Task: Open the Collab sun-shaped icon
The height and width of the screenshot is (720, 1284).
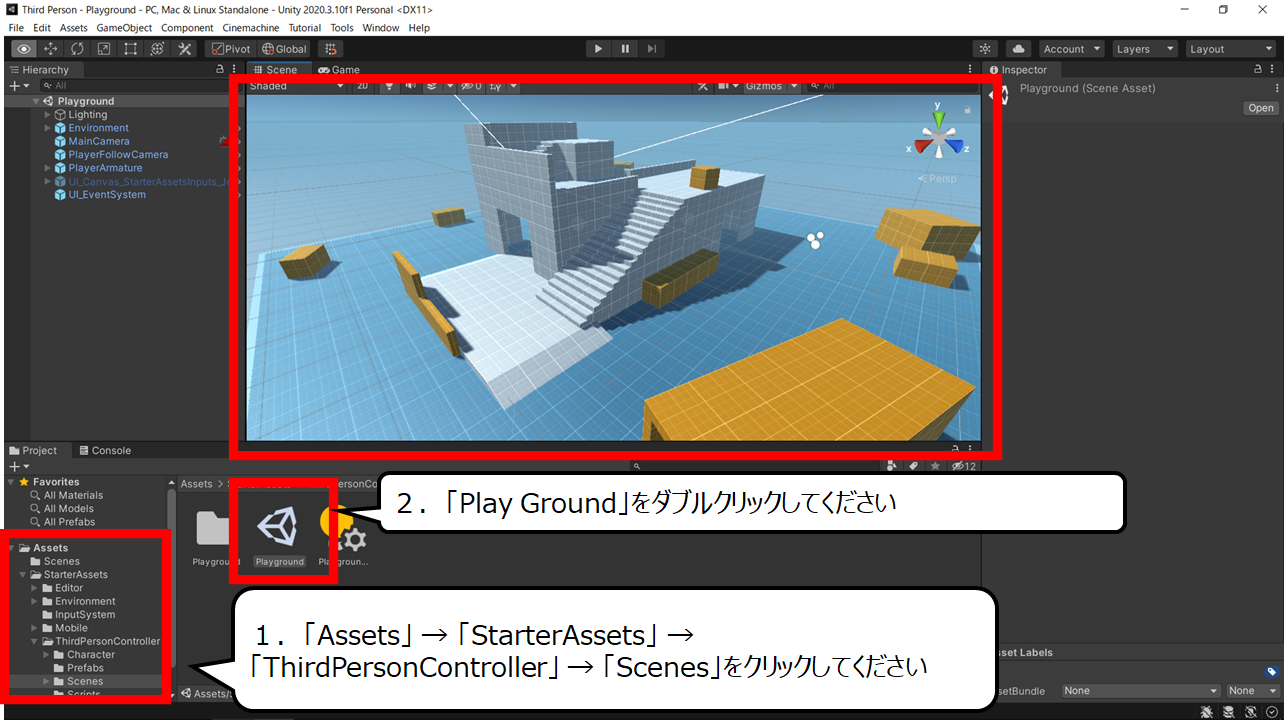Action: (986, 48)
